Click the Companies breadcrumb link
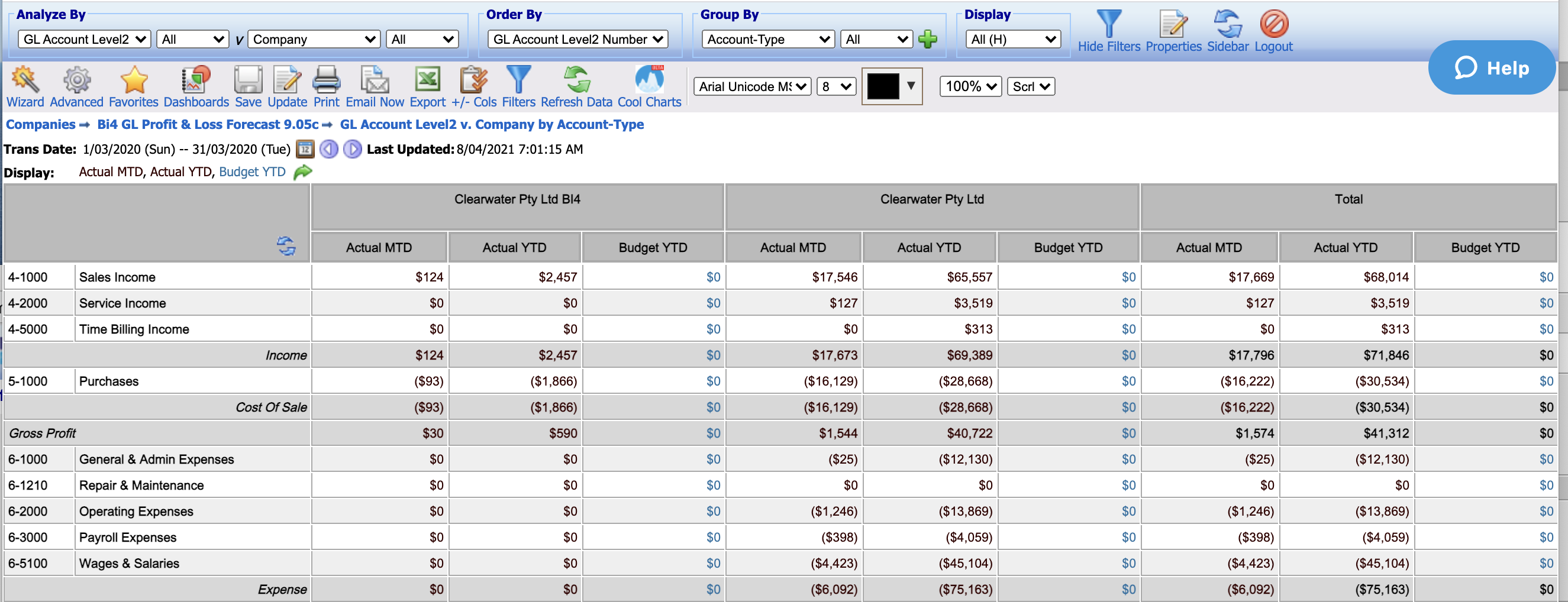Screen dimensions: 1568x602 coord(40,125)
